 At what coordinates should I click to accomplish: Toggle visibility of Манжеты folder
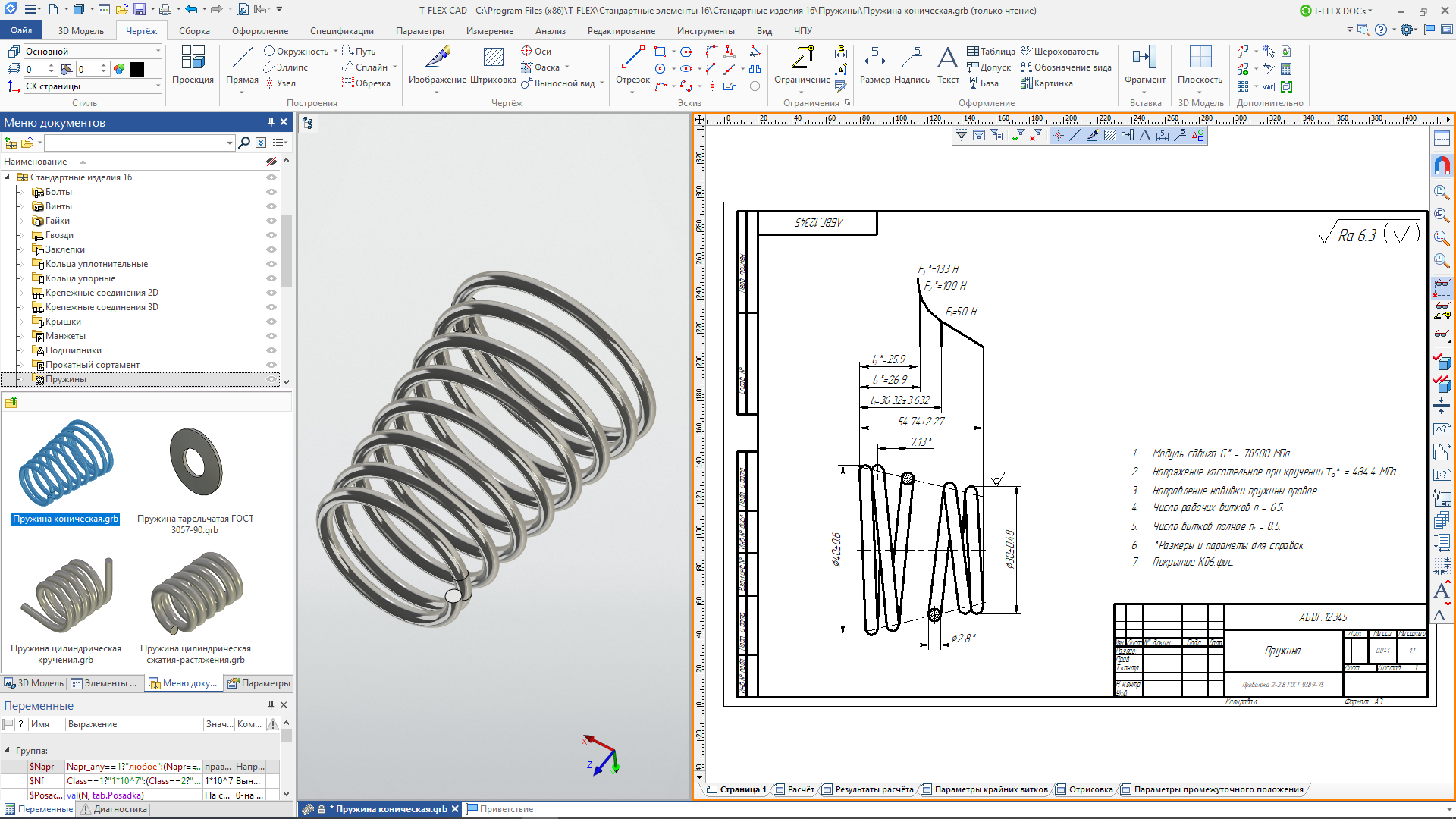pos(271,336)
